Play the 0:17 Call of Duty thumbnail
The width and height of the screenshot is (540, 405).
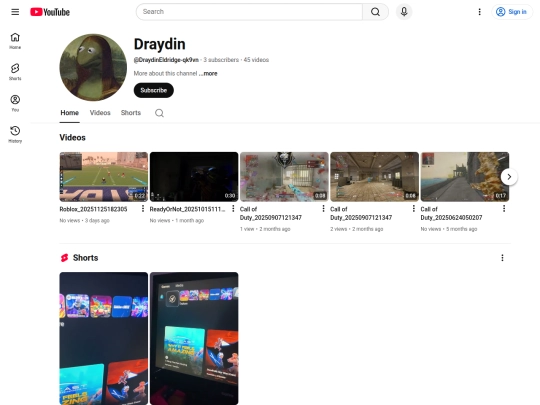[465, 177]
